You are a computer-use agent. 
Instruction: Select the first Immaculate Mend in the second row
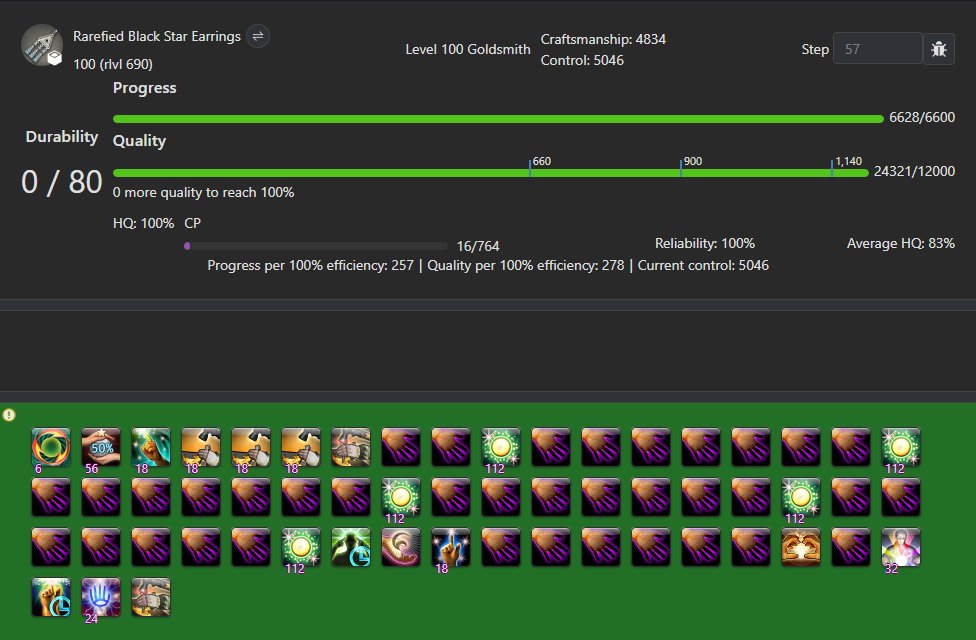401,497
